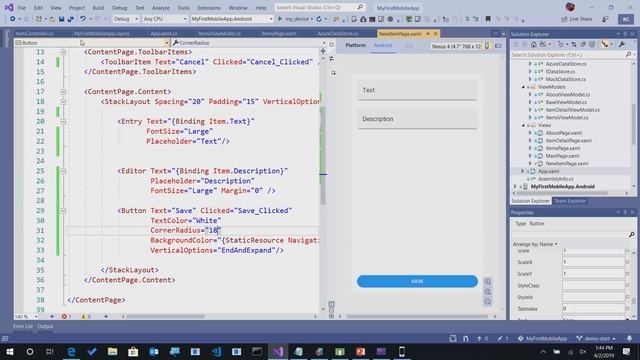The height and width of the screenshot is (360, 640).
Task: Switch to the ItemsPage.xaml tab
Action: (279, 33)
